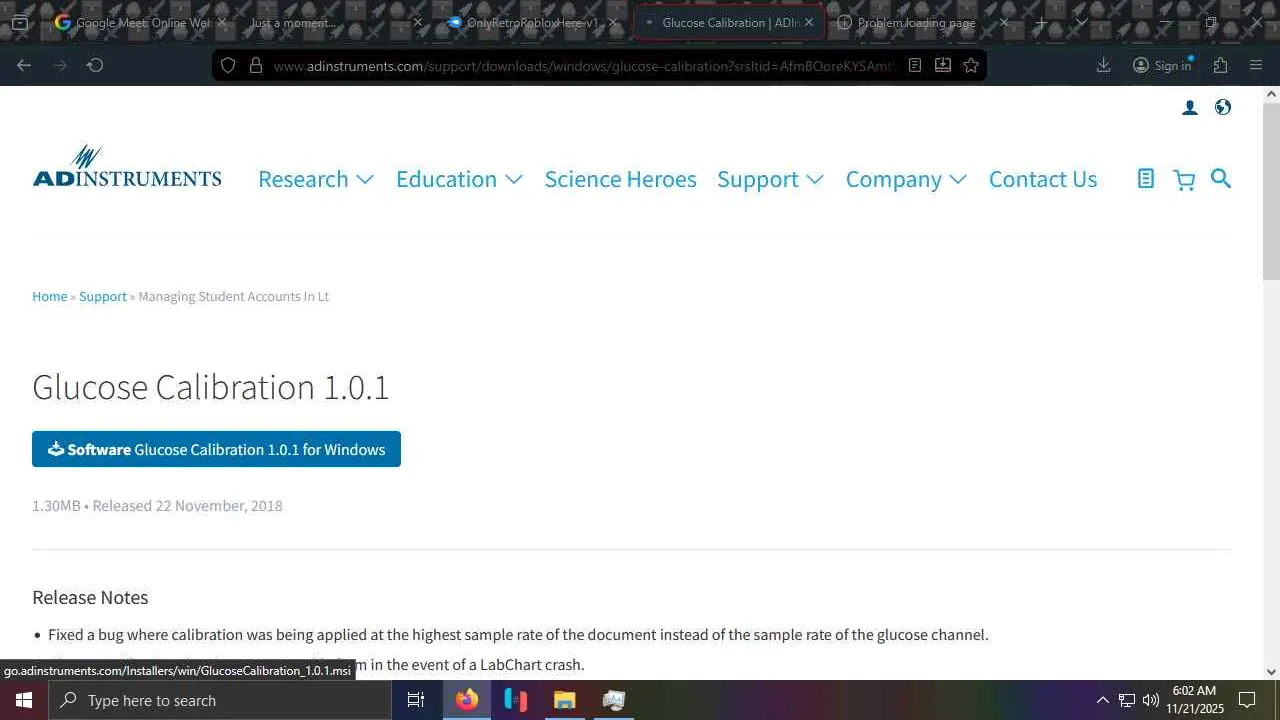Open tracking protection shield icon
The image size is (1280, 720).
(228, 65)
